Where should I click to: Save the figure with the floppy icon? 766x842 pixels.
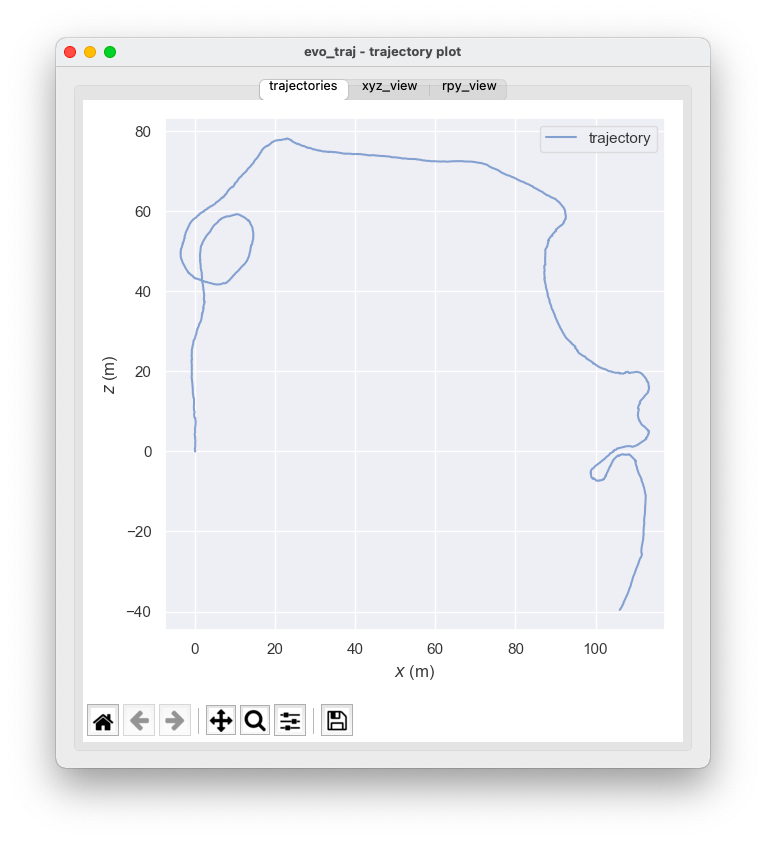tap(337, 720)
